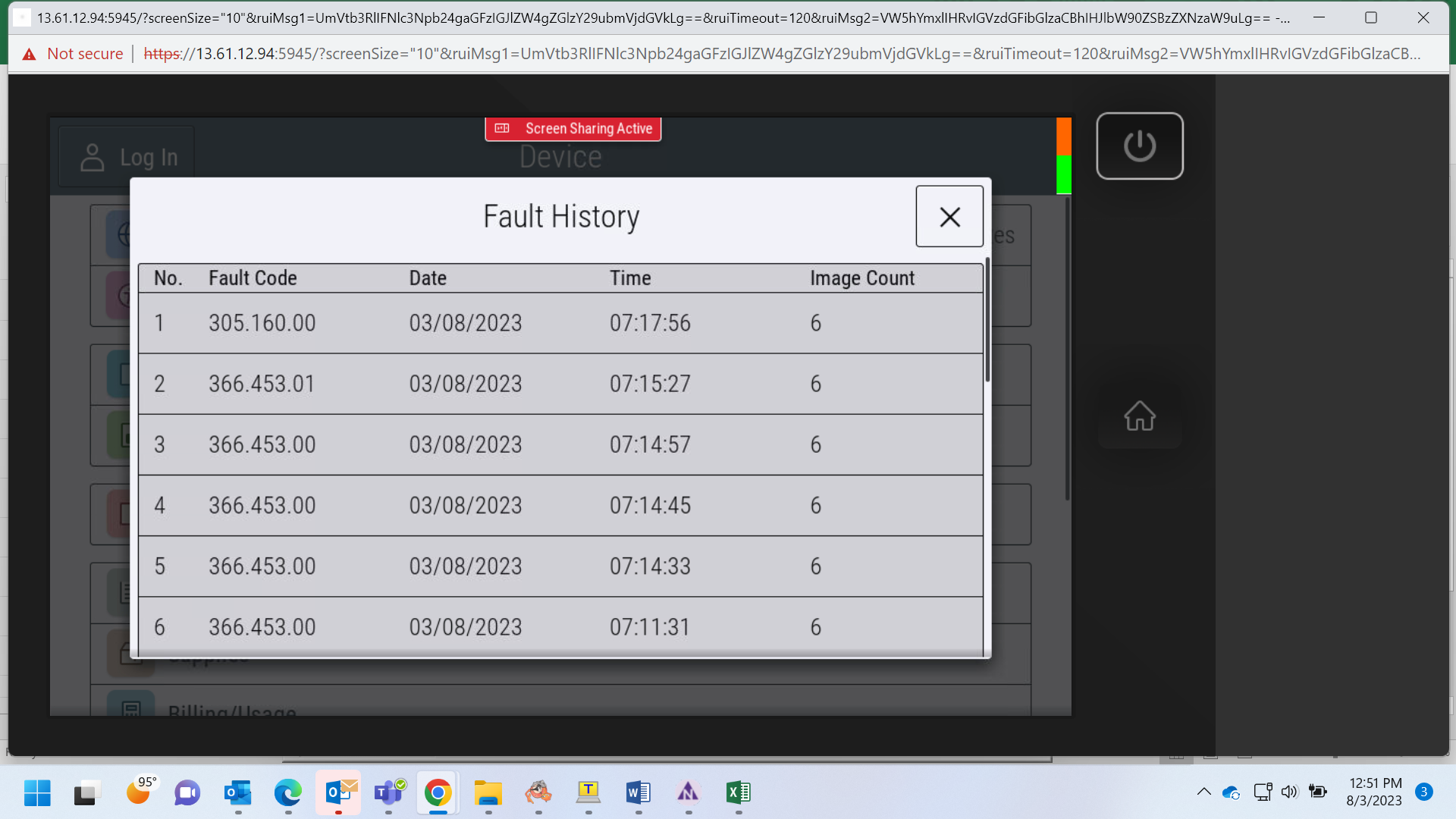Open File Explorer from the taskbar
This screenshot has height=819, width=1456.
tap(488, 793)
